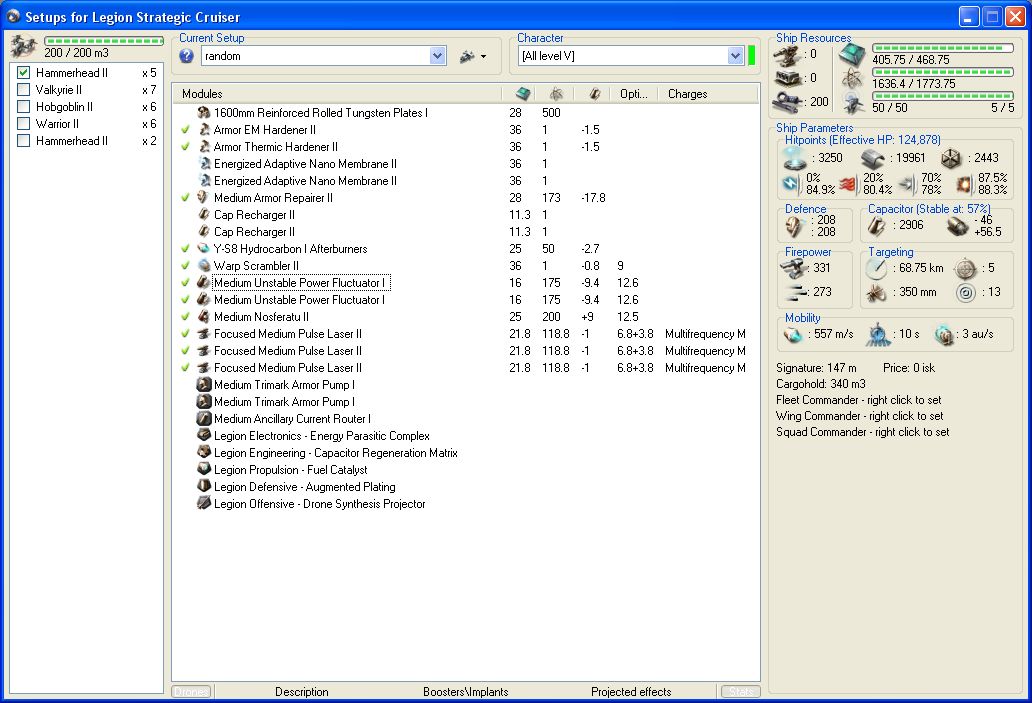Click the drone bay ship icon
The width and height of the screenshot is (1032, 703).
pyautogui.click(x=24, y=47)
